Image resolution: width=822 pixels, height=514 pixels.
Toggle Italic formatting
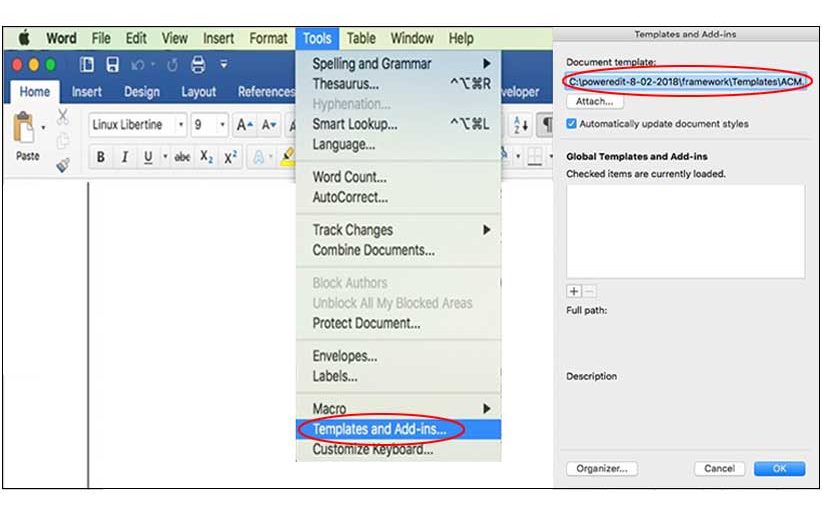coord(125,157)
